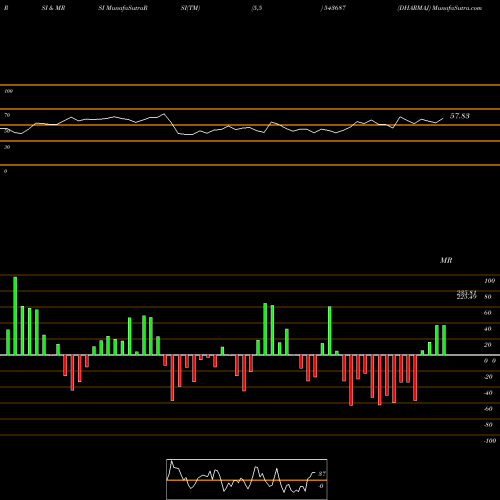Click the 0 level label on RSI panel
The image size is (500, 500).
(5, 171)
